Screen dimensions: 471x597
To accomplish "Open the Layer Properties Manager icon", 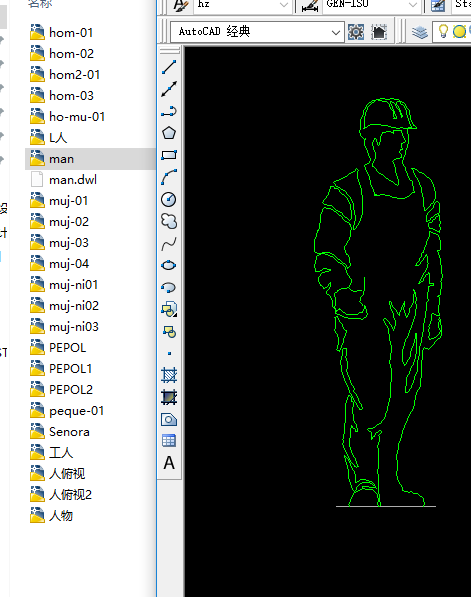I will coord(420,32).
